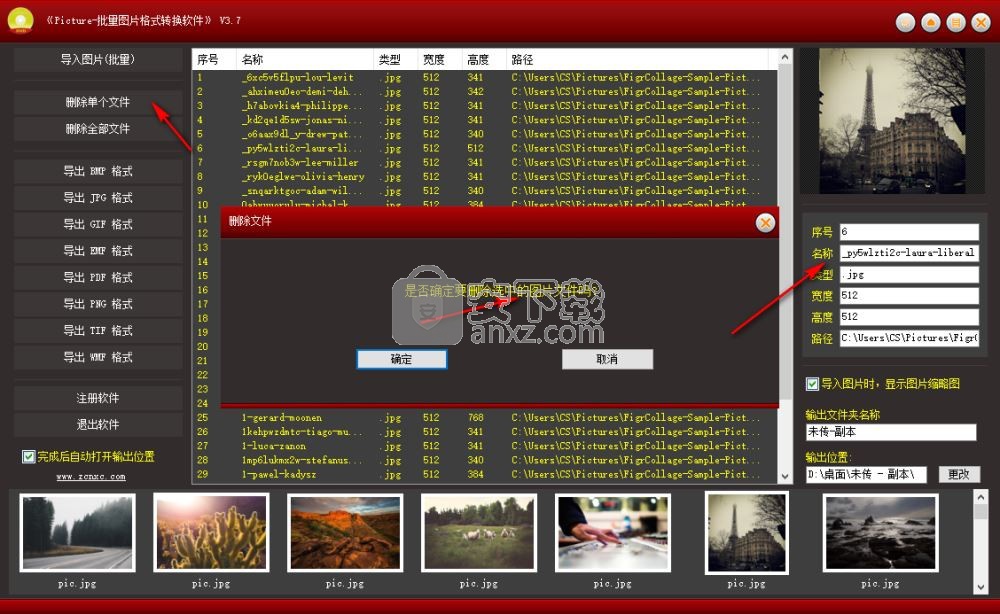Export images using 导出 WMF 格式
Viewport: 1000px width, 614px height.
(98, 357)
